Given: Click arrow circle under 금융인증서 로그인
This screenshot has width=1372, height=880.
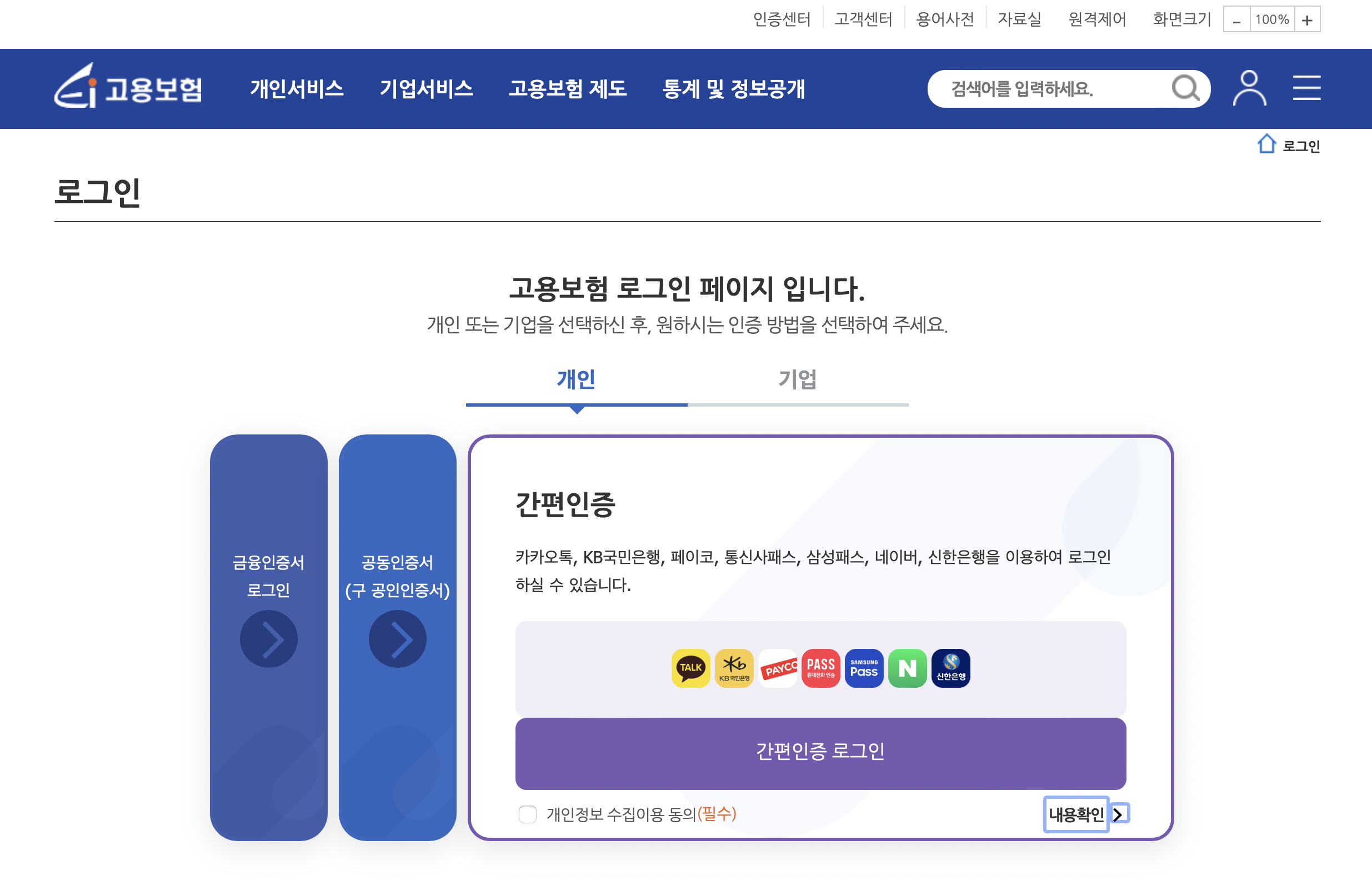Looking at the screenshot, I should [268, 639].
